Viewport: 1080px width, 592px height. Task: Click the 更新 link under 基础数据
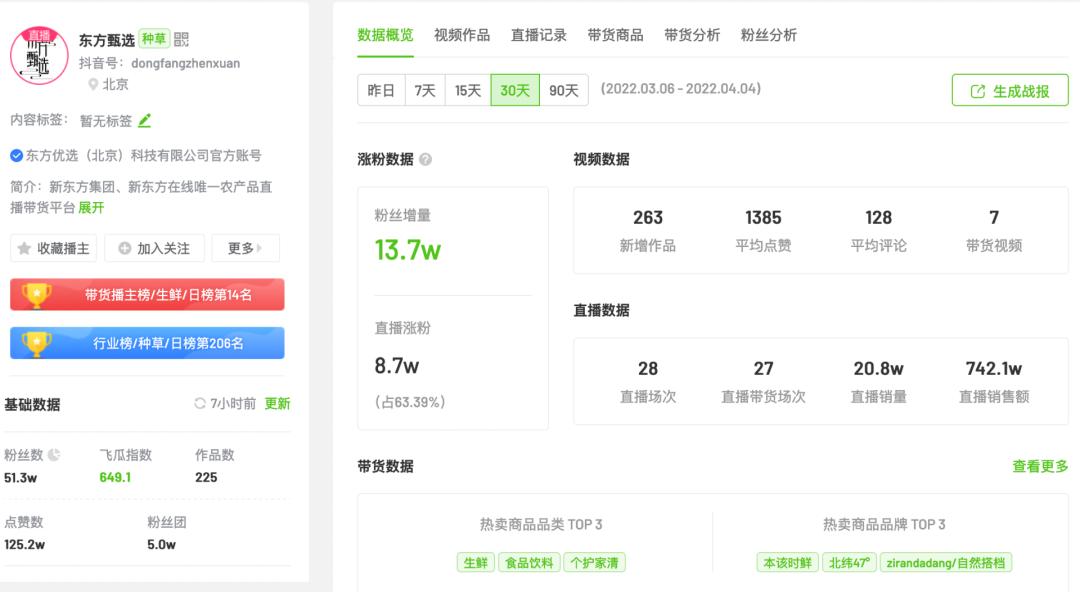pos(278,403)
